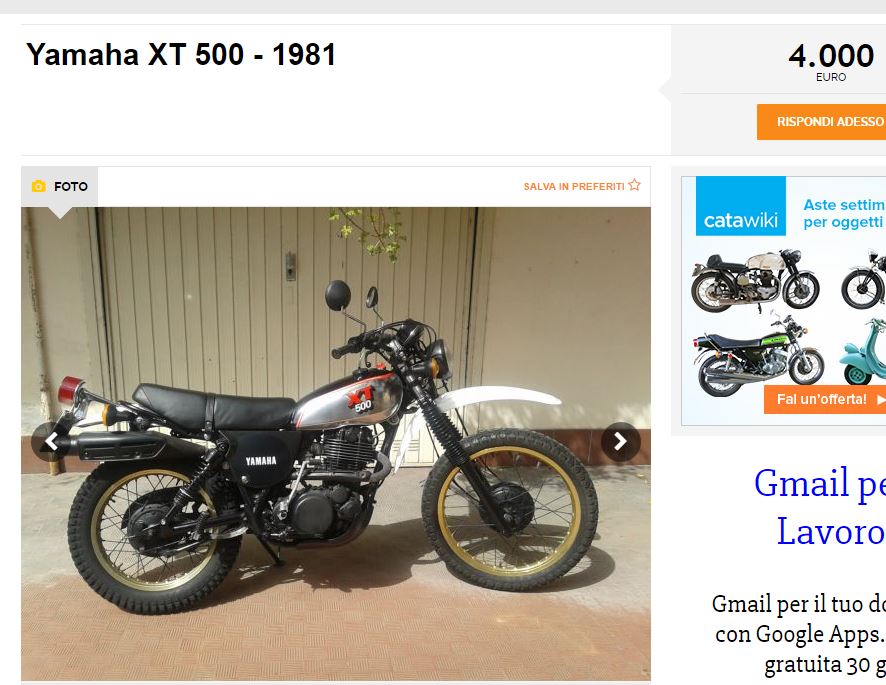This screenshot has height=685, width=886.
Task: Click the Yamaha XT 500 - 1981 title
Action: (181, 55)
